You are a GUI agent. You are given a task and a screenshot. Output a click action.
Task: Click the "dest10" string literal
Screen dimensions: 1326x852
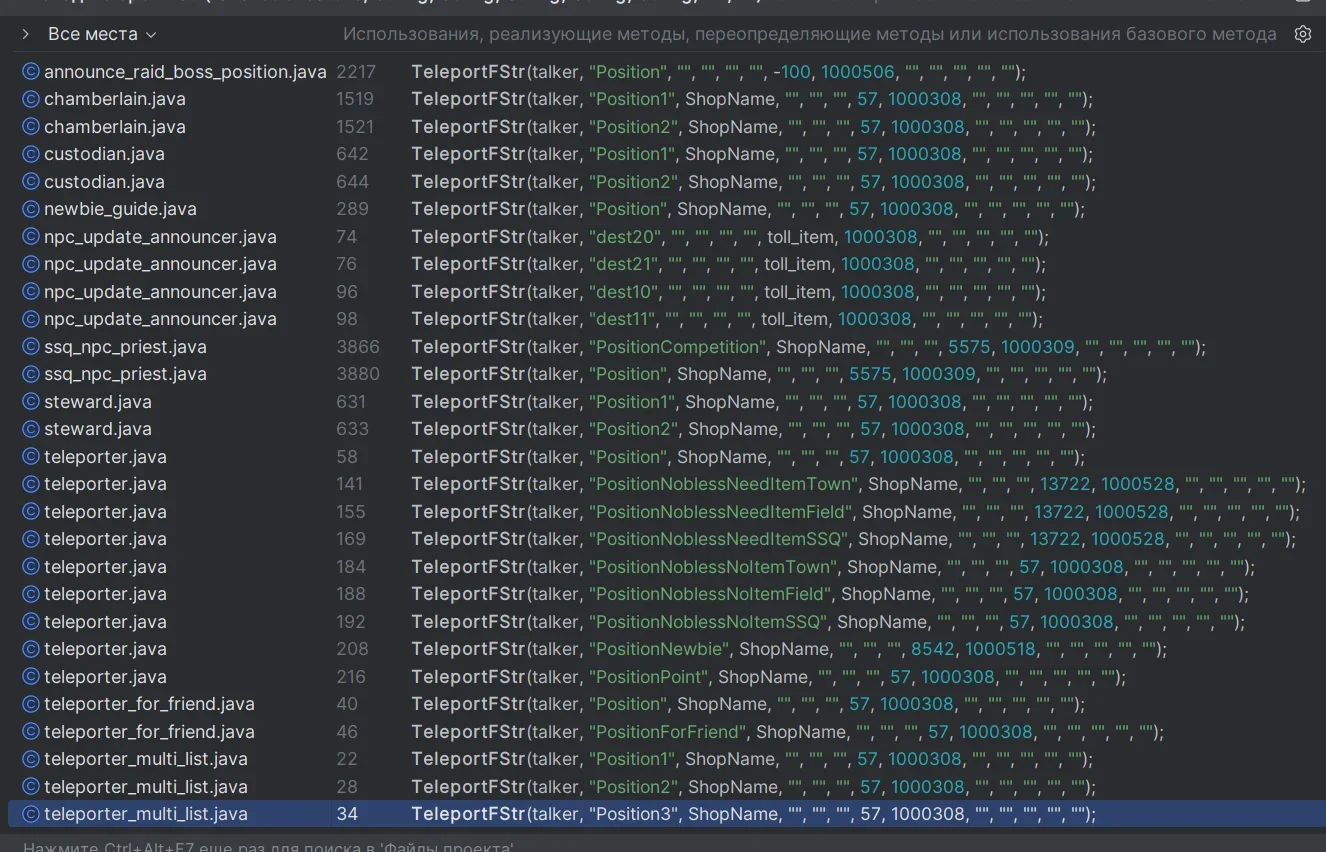tap(623, 292)
